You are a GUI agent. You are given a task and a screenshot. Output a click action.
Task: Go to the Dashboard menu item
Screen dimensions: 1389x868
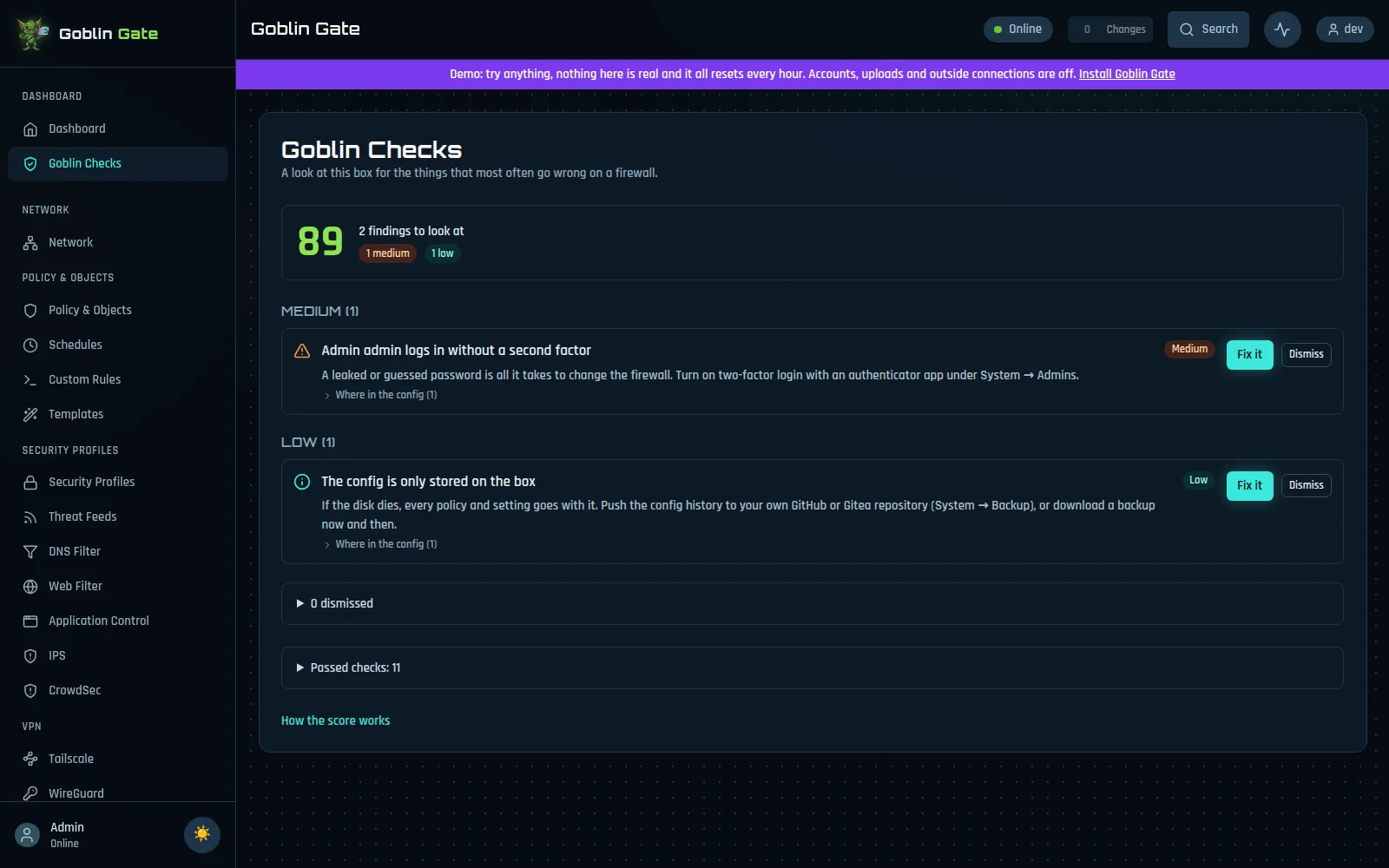118,129
